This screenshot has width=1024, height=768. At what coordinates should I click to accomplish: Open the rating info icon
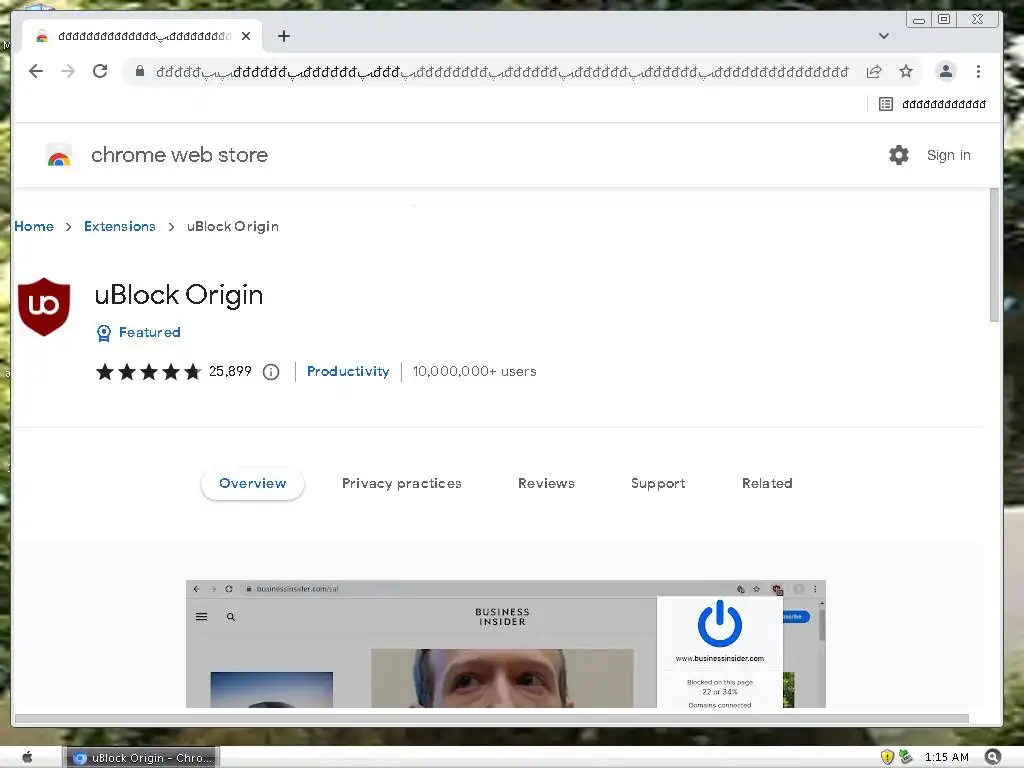pyautogui.click(x=271, y=372)
